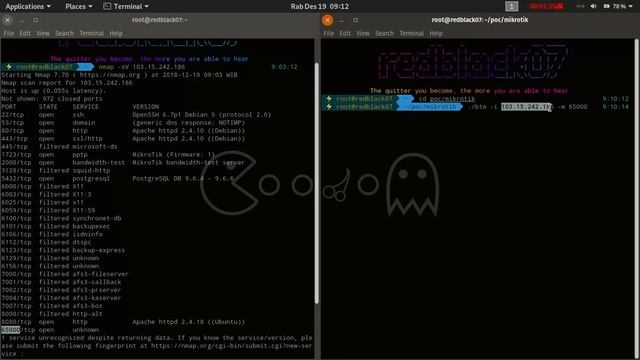Viewport: 640px width, 360px height.
Task: Open the Applications menu in the top bar
Action: [x=28, y=6]
